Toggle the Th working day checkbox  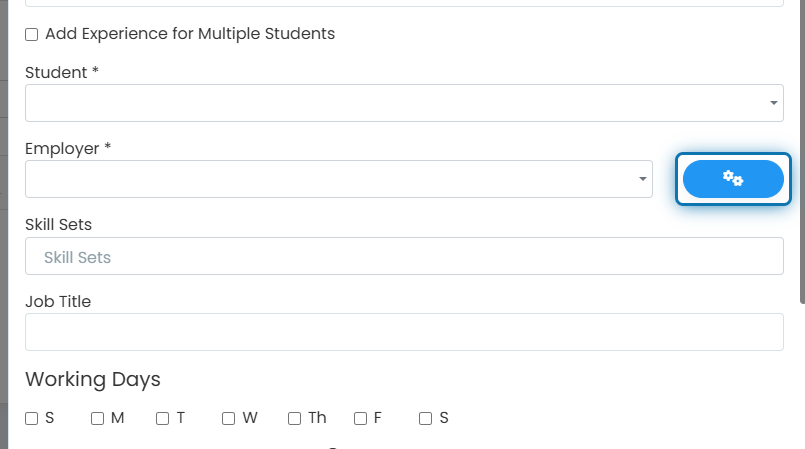click(295, 419)
